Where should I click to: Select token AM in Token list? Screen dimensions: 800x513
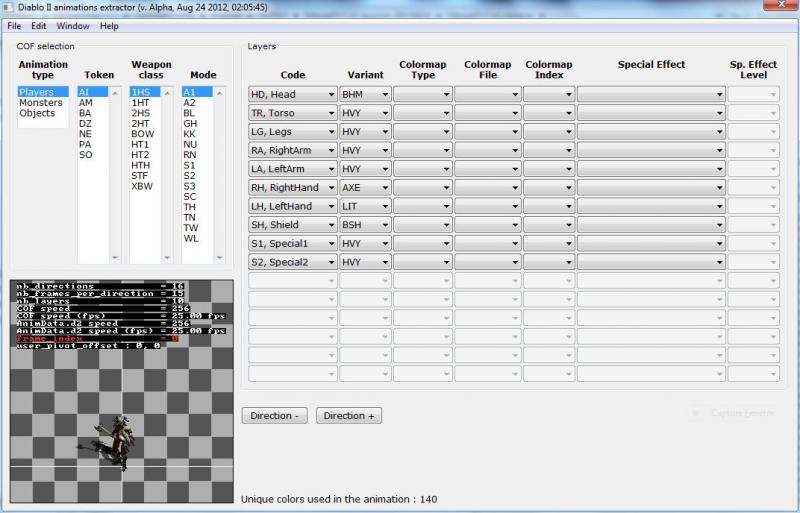pos(92,103)
